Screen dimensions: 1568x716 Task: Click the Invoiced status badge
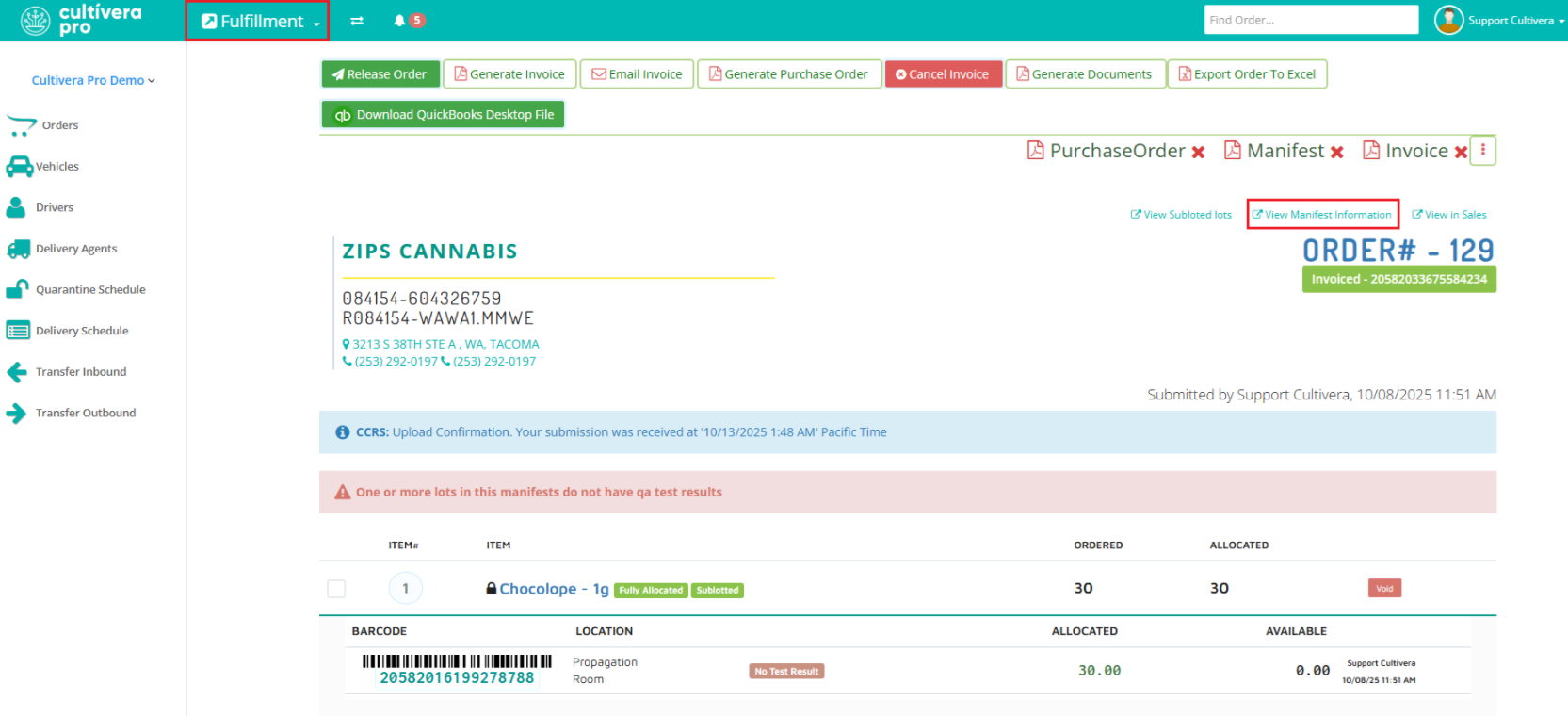(1398, 279)
